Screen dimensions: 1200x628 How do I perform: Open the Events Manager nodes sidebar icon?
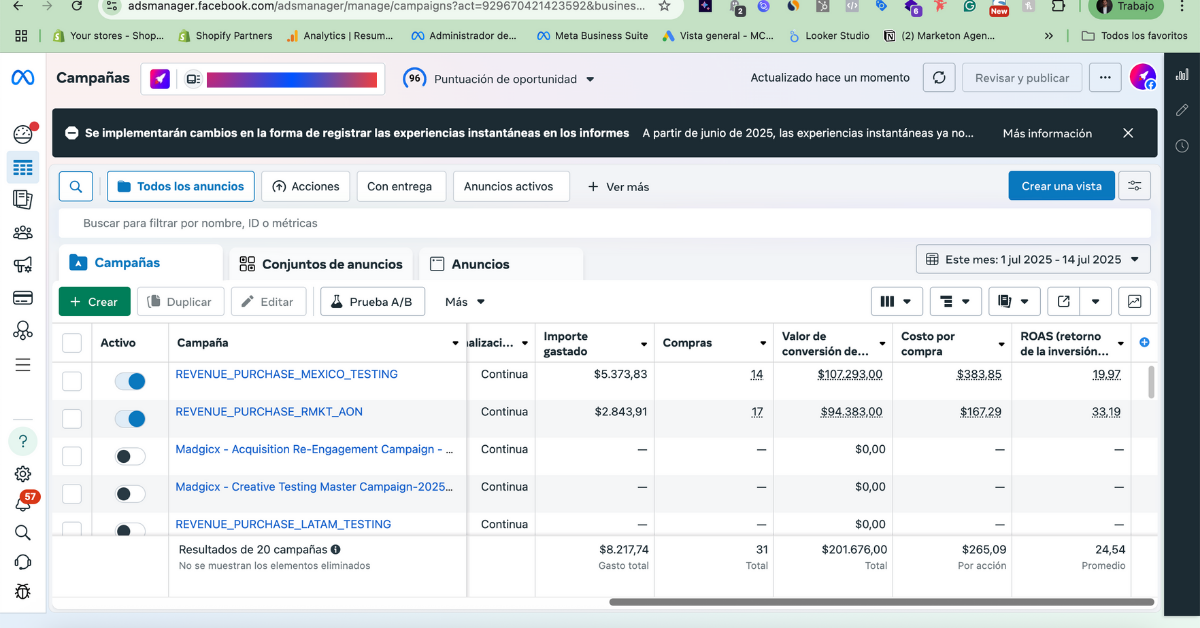coord(22,331)
